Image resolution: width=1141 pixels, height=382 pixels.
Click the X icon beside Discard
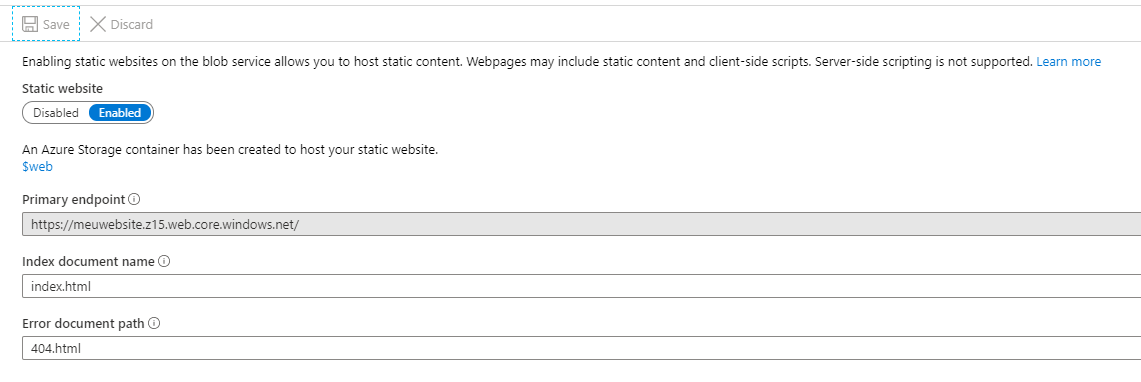coord(98,25)
